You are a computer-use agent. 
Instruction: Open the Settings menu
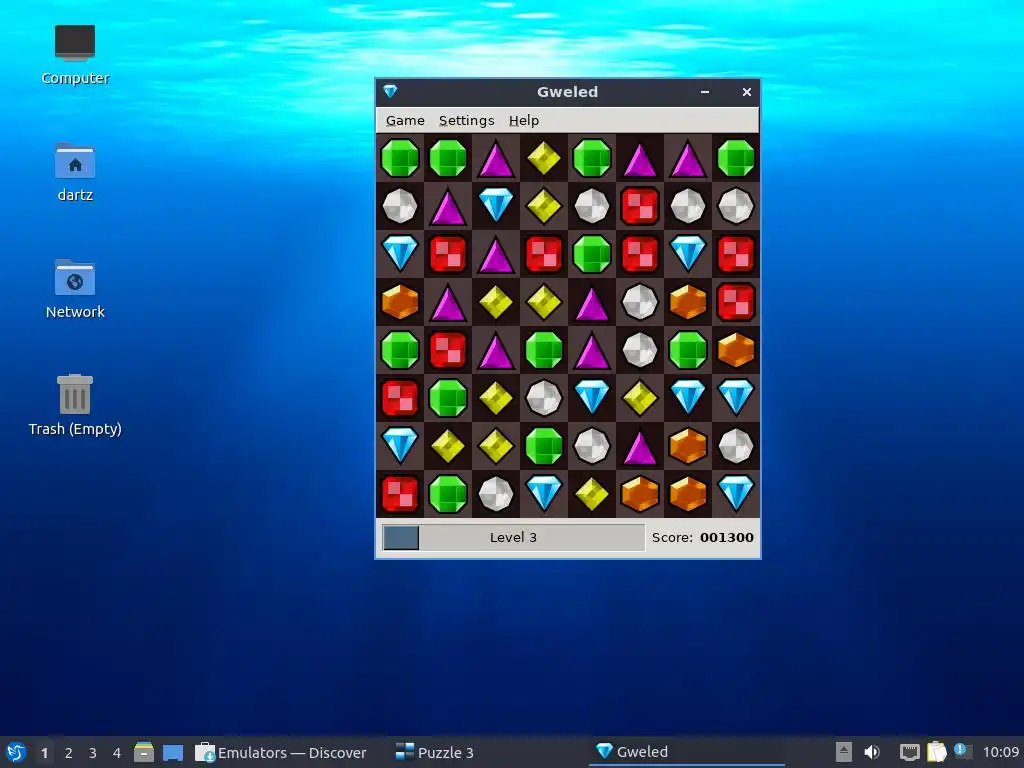pyautogui.click(x=466, y=120)
